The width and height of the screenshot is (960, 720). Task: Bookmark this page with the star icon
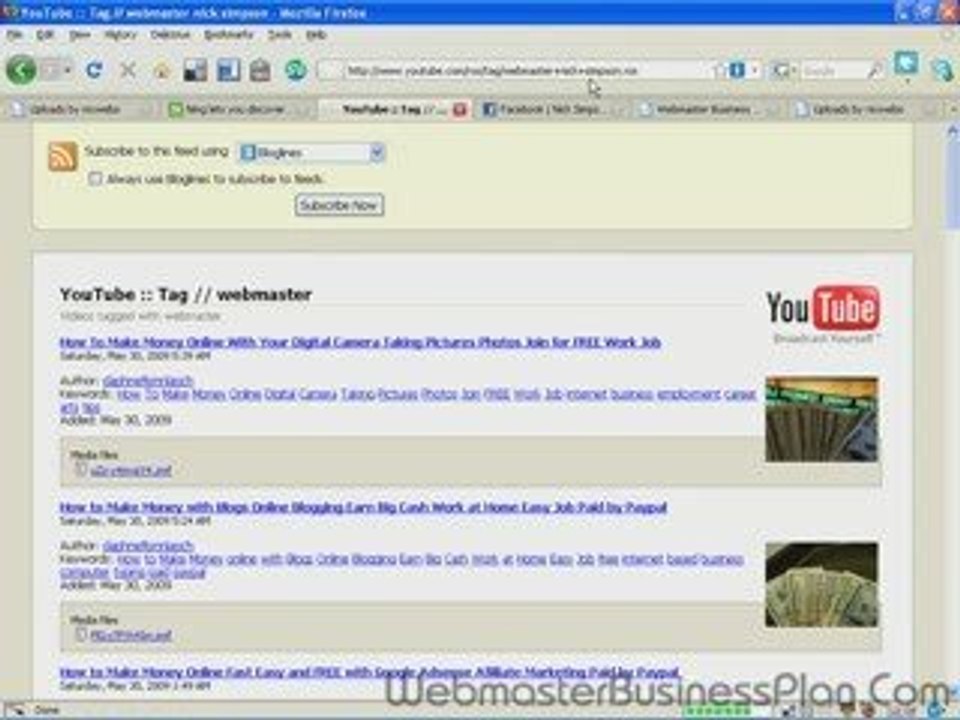pyautogui.click(x=719, y=71)
